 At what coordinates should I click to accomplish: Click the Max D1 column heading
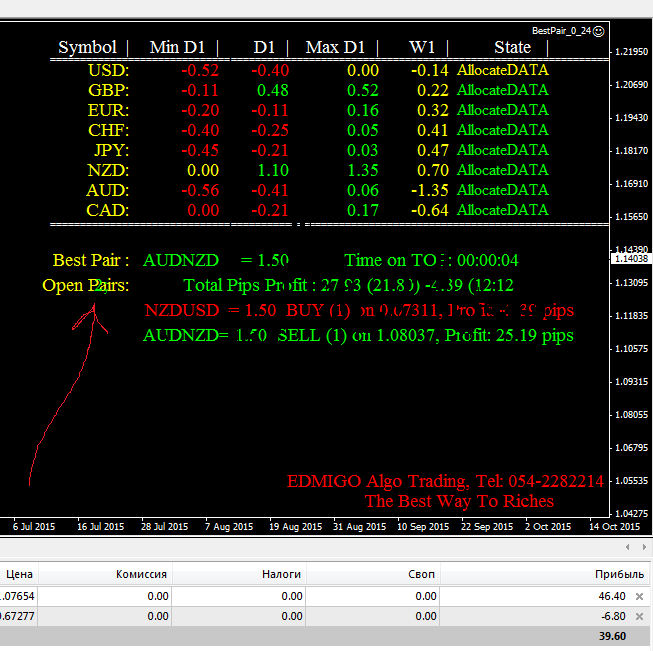[x=335, y=47]
